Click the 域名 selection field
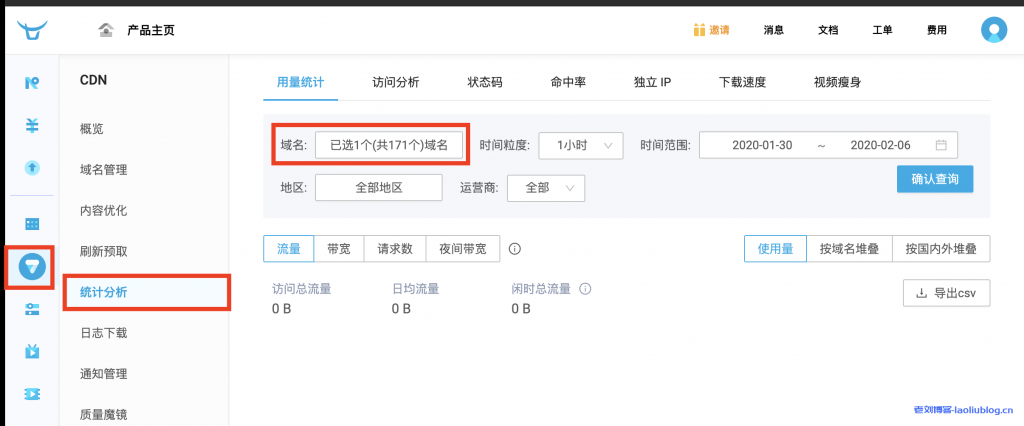This screenshot has width=1024, height=426. point(389,145)
